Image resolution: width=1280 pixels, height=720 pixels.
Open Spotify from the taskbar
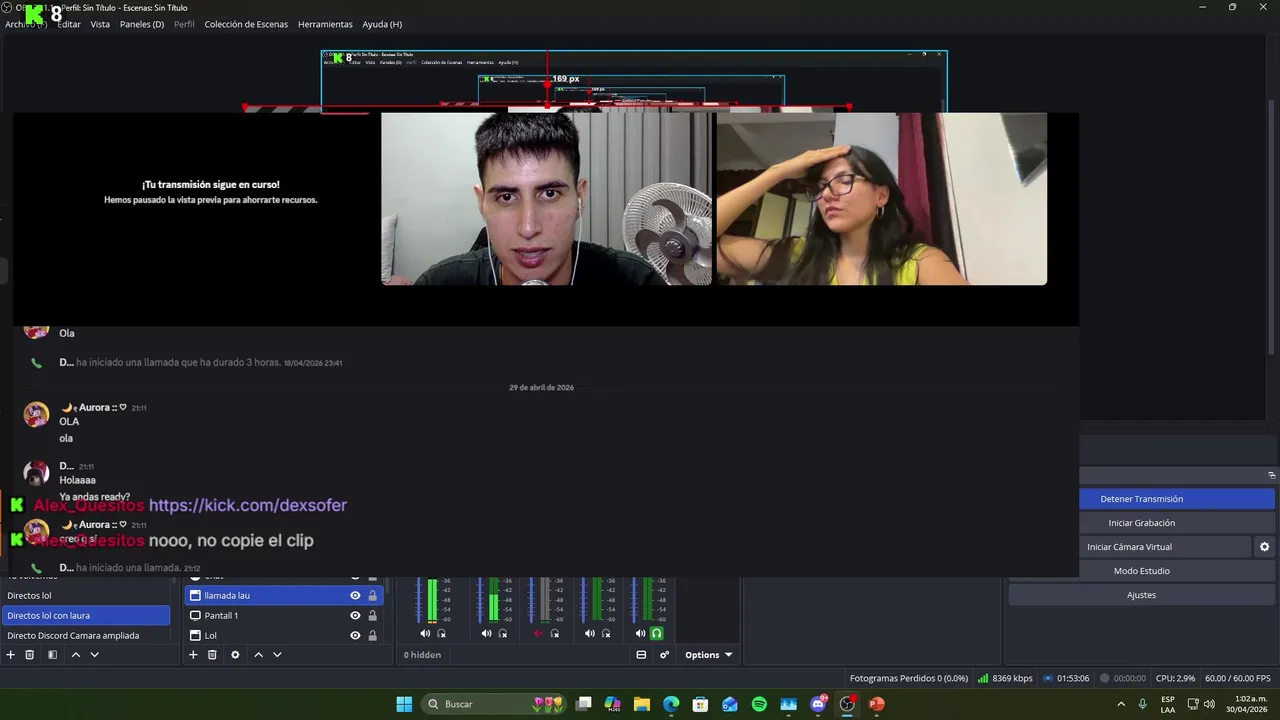759,704
